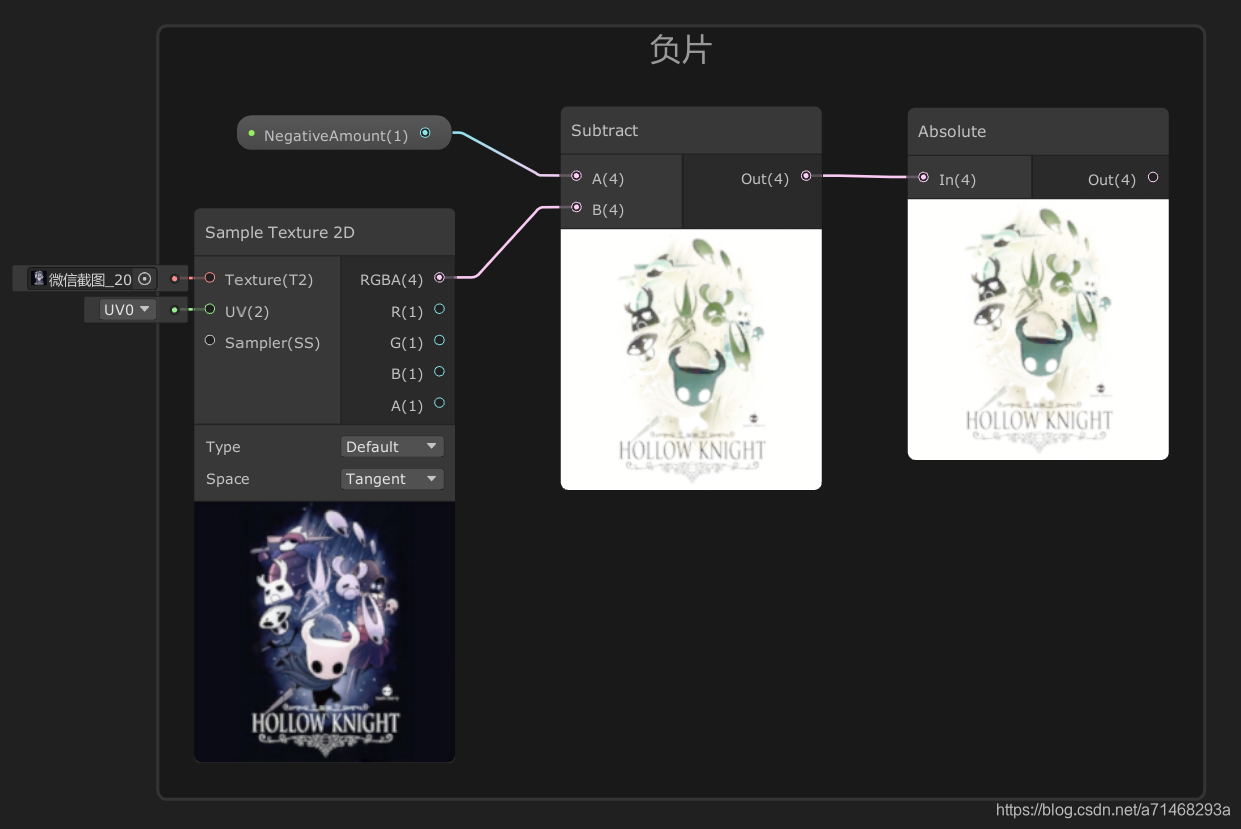Click the UV(2) input port

[x=210, y=310]
